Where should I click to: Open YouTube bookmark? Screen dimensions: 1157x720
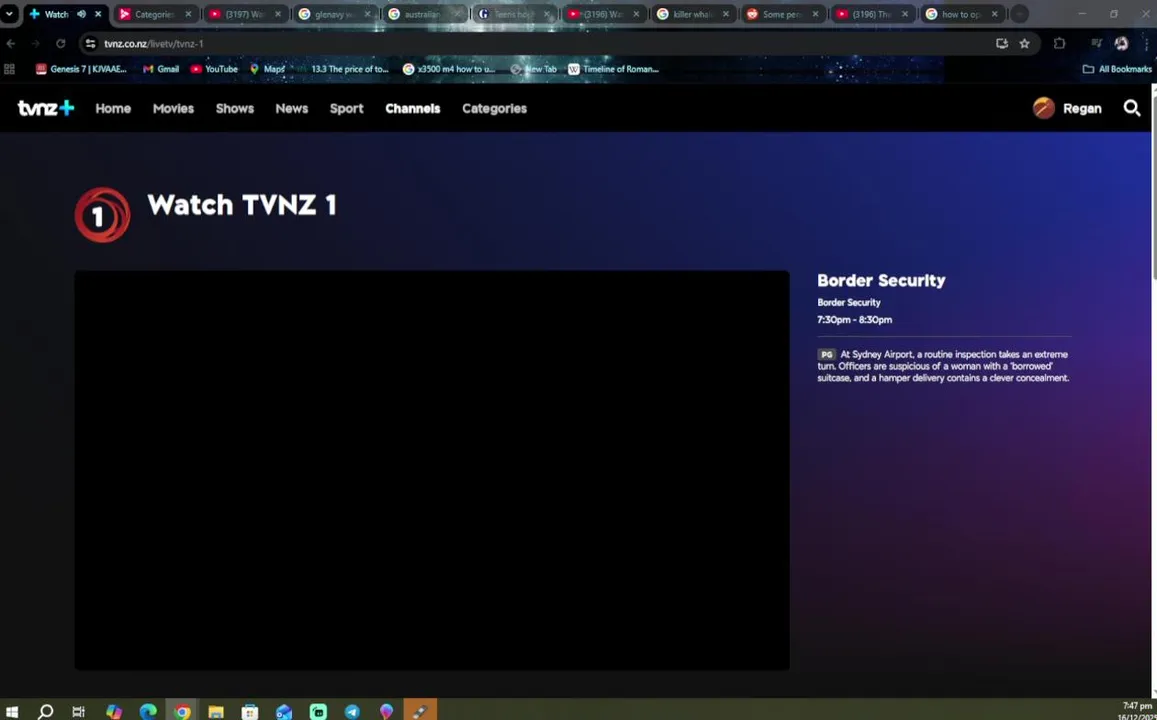point(214,69)
